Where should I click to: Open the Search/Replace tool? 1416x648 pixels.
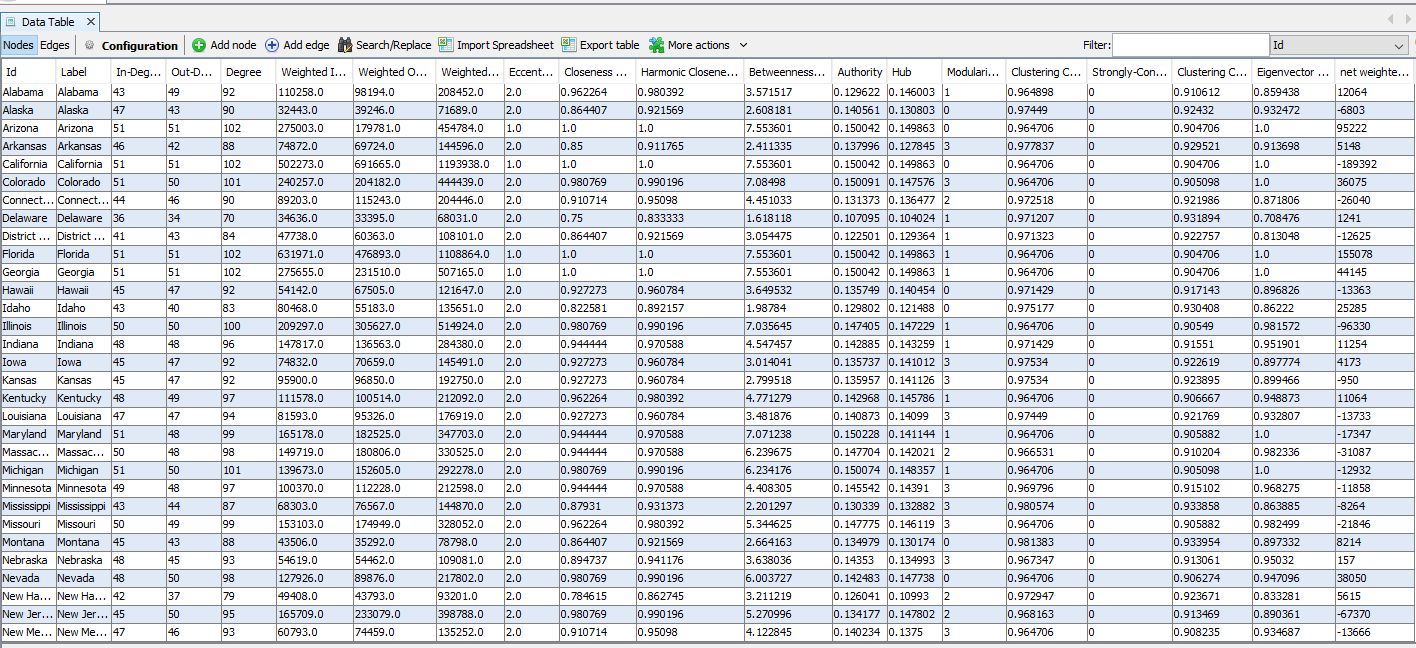click(385, 45)
